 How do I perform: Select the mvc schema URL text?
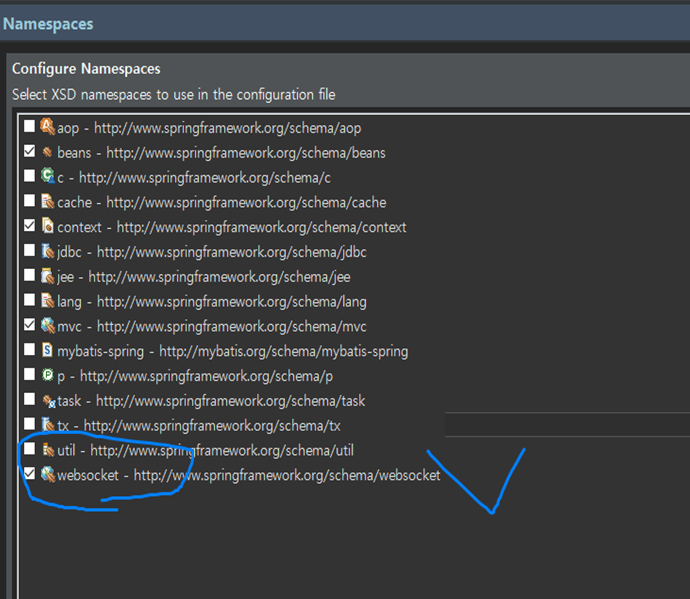231,327
